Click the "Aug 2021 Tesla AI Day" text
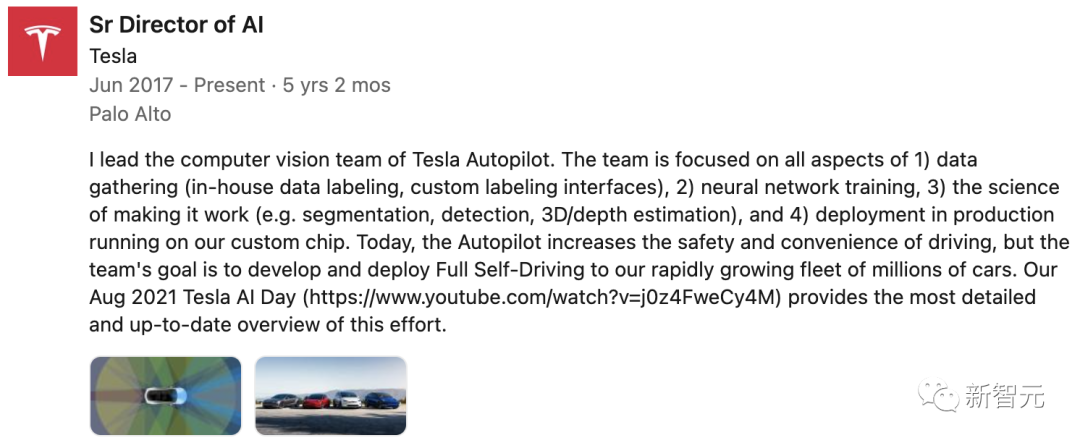The height and width of the screenshot is (443, 1080). point(193,298)
